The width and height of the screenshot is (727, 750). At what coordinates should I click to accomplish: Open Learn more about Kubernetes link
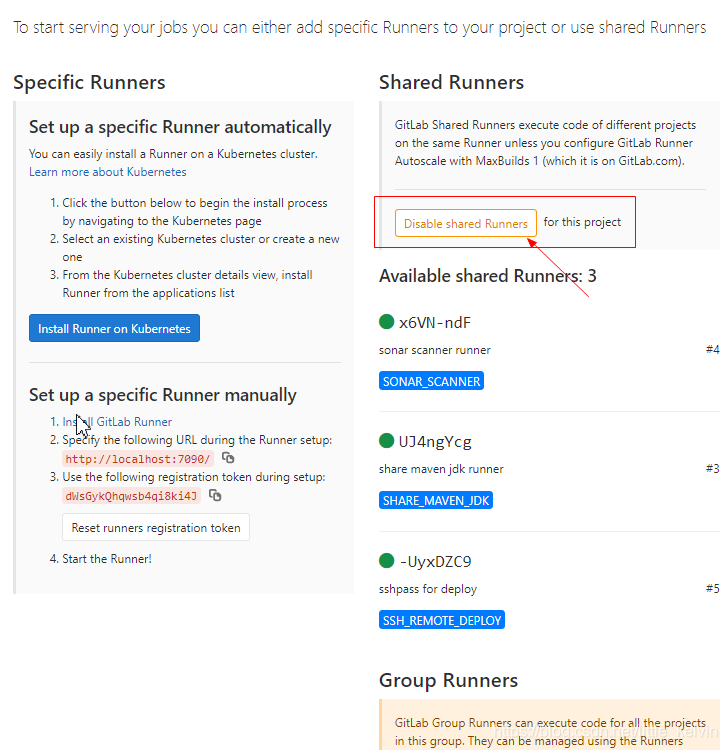tap(108, 172)
